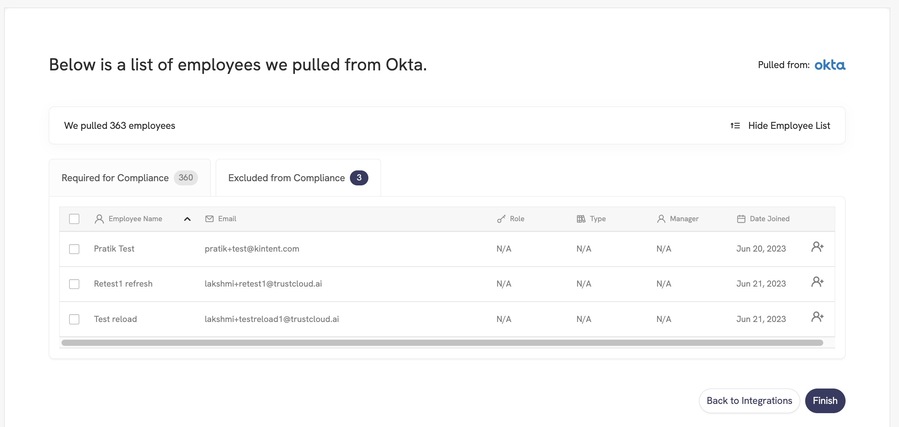Collapse list with Hide Employee List
Screen dimensions: 899x427
point(780,126)
